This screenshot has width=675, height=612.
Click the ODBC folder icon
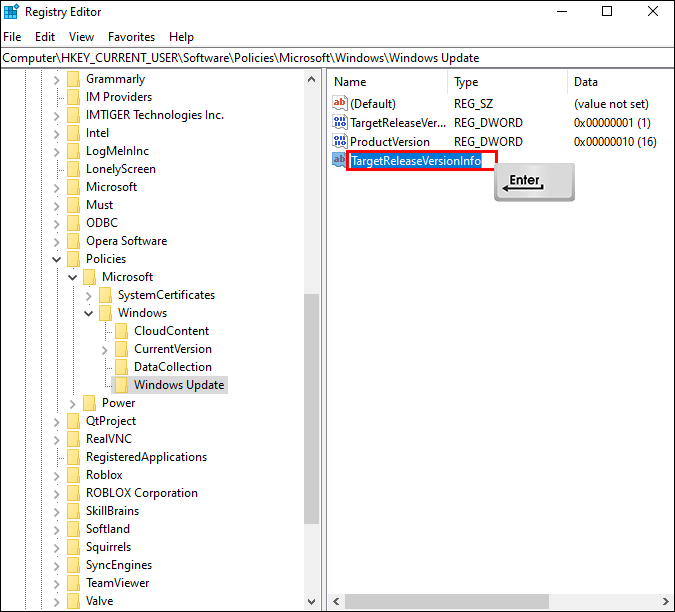74,223
